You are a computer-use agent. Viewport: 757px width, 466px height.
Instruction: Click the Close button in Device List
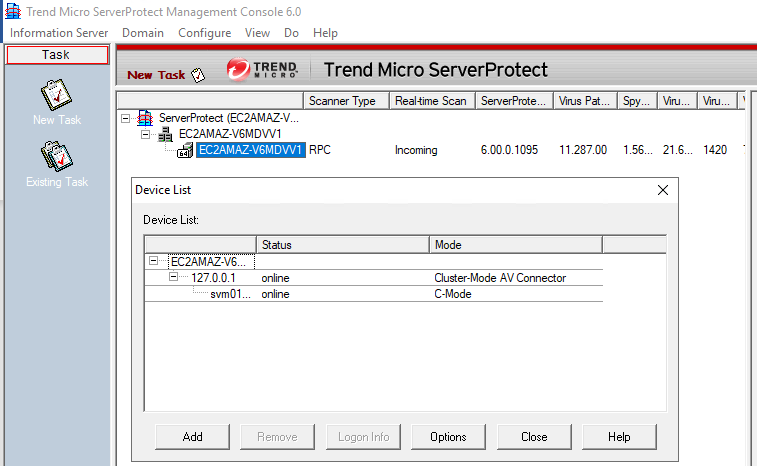tap(534, 437)
